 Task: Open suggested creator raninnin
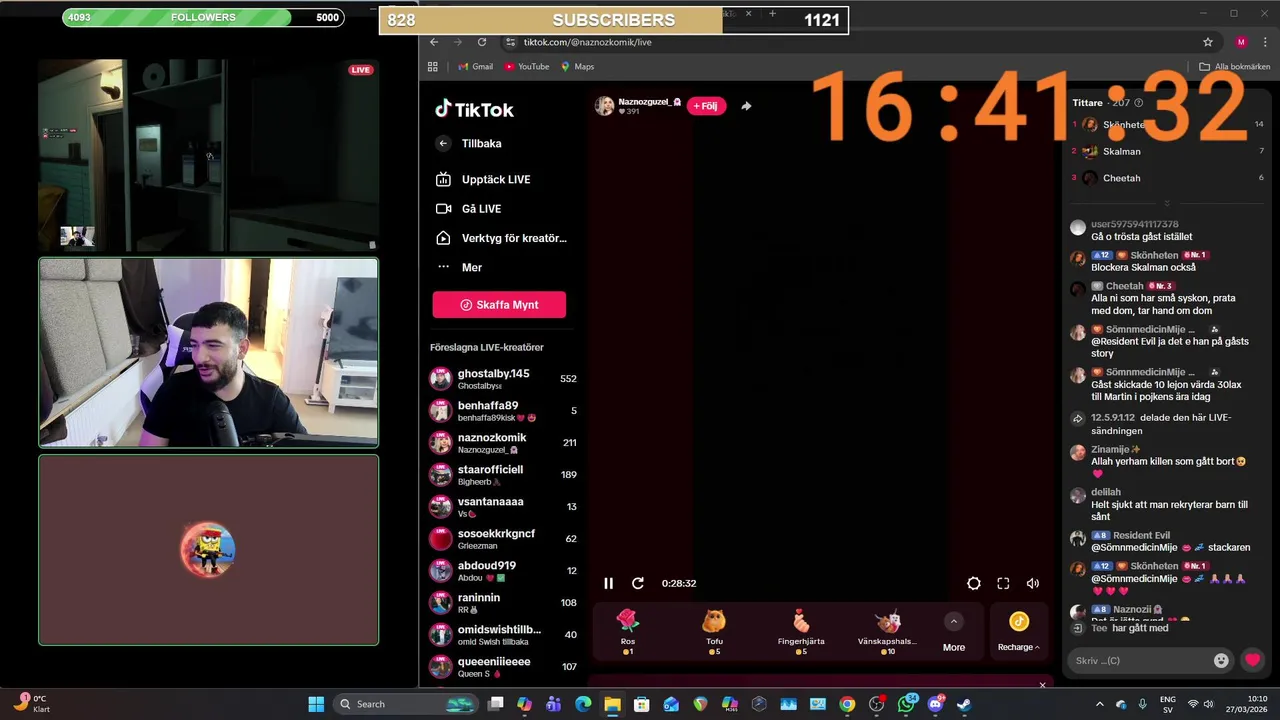tap(503, 603)
